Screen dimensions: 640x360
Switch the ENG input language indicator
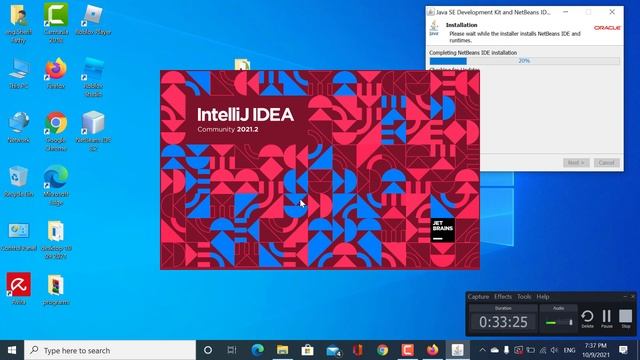coord(569,350)
